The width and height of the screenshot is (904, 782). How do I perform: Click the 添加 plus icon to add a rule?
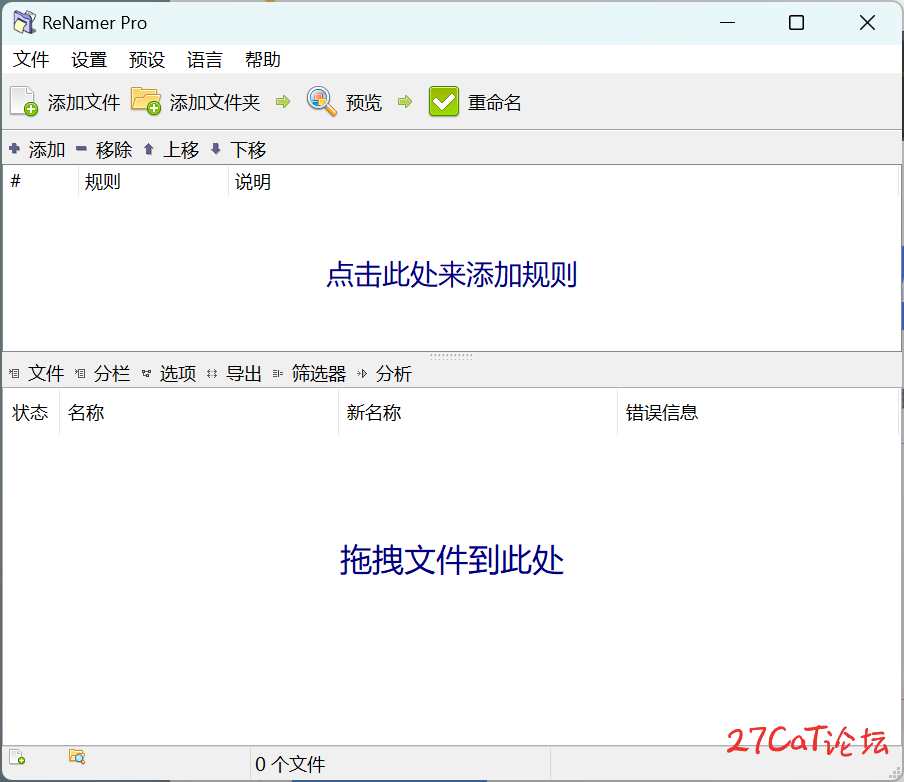point(15,149)
